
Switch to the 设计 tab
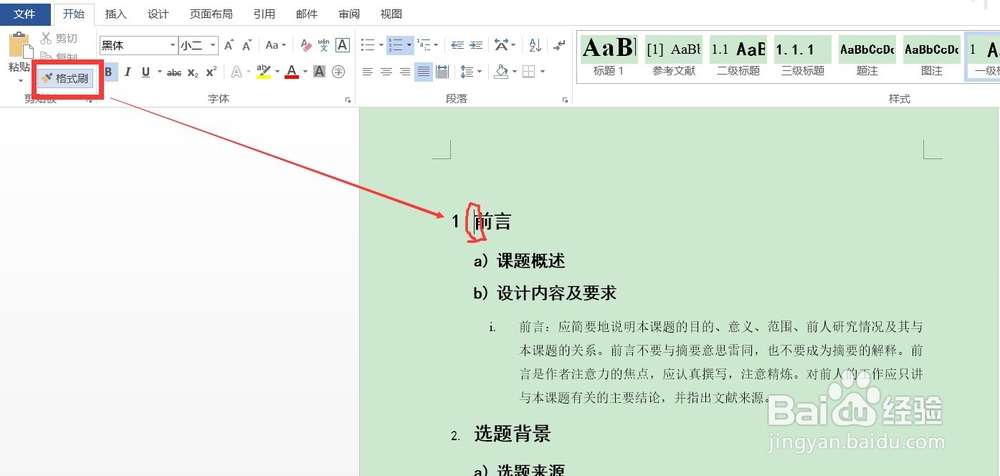click(158, 13)
